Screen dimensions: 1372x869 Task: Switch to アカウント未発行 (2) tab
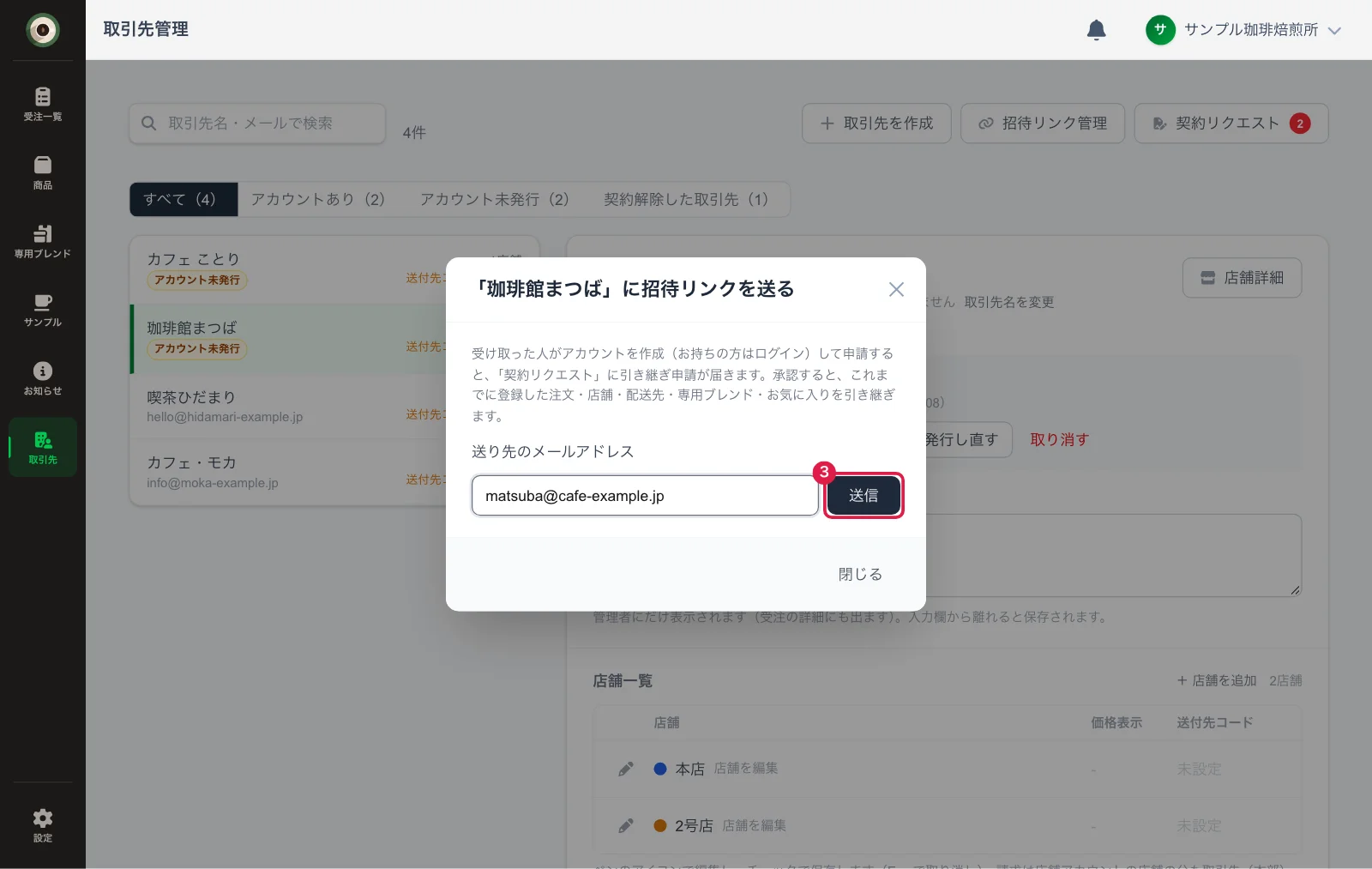tap(494, 199)
